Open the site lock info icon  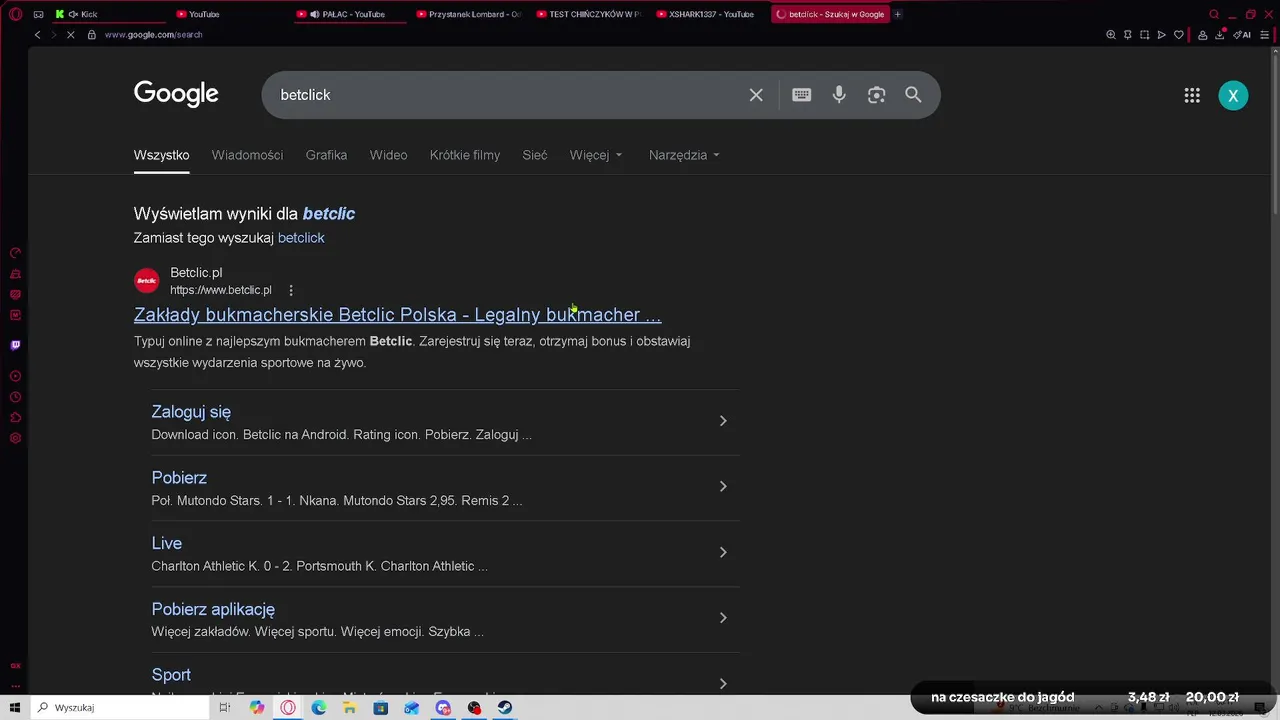91,34
